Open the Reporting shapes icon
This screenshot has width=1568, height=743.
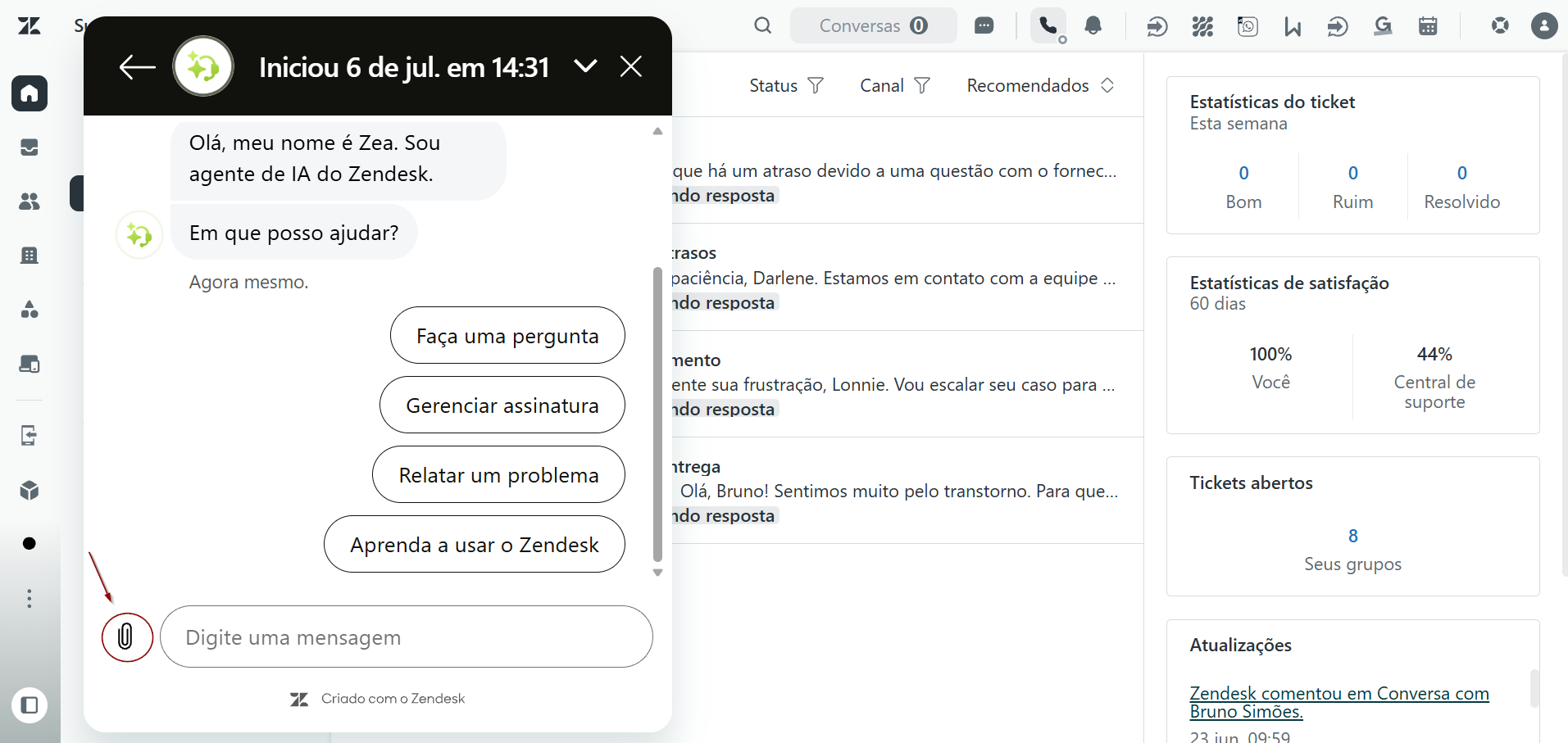tap(30, 310)
